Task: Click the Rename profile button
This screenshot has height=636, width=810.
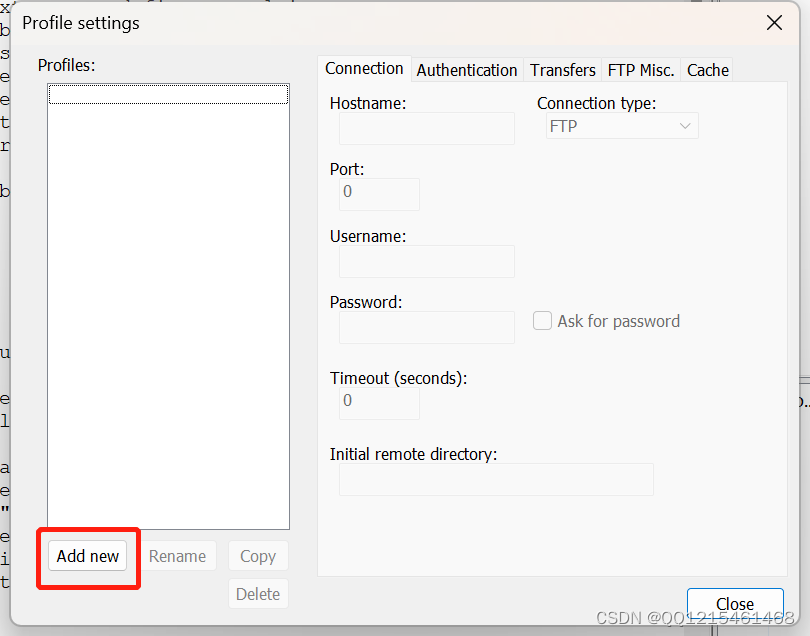Action: coord(177,556)
